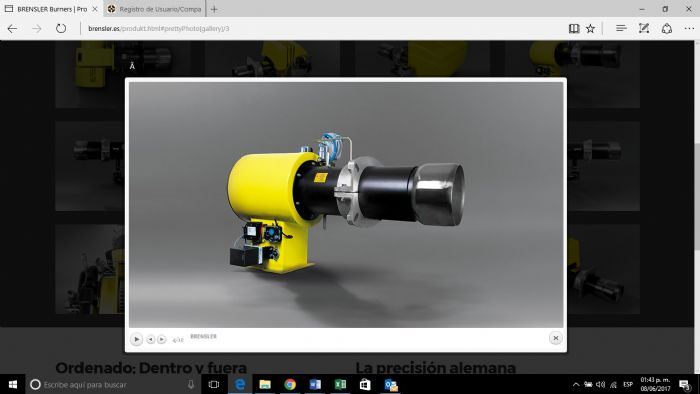
Task: Open Edge more actions menu
Action: [x=689, y=29]
